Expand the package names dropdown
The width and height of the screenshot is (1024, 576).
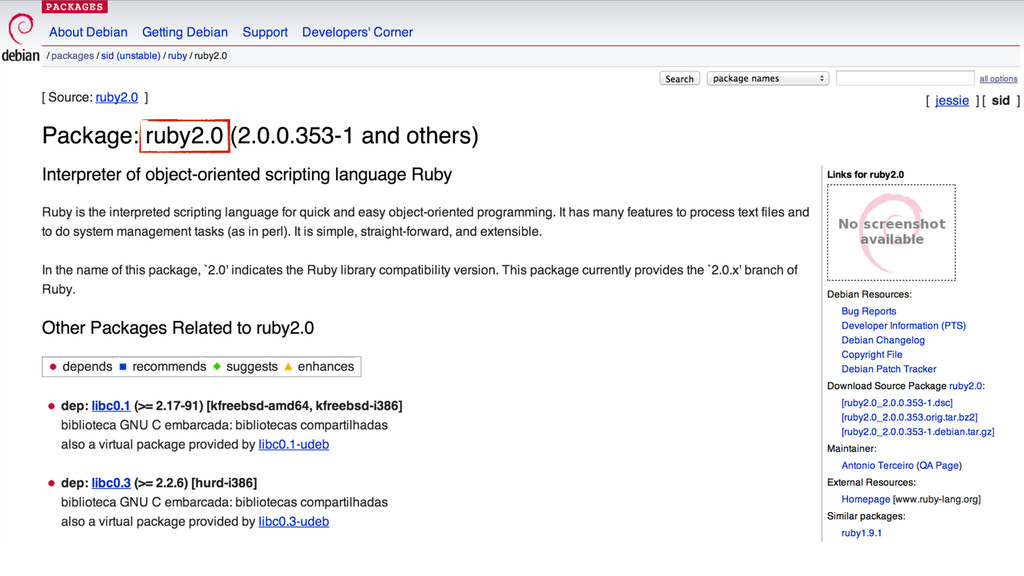pyautogui.click(x=768, y=78)
